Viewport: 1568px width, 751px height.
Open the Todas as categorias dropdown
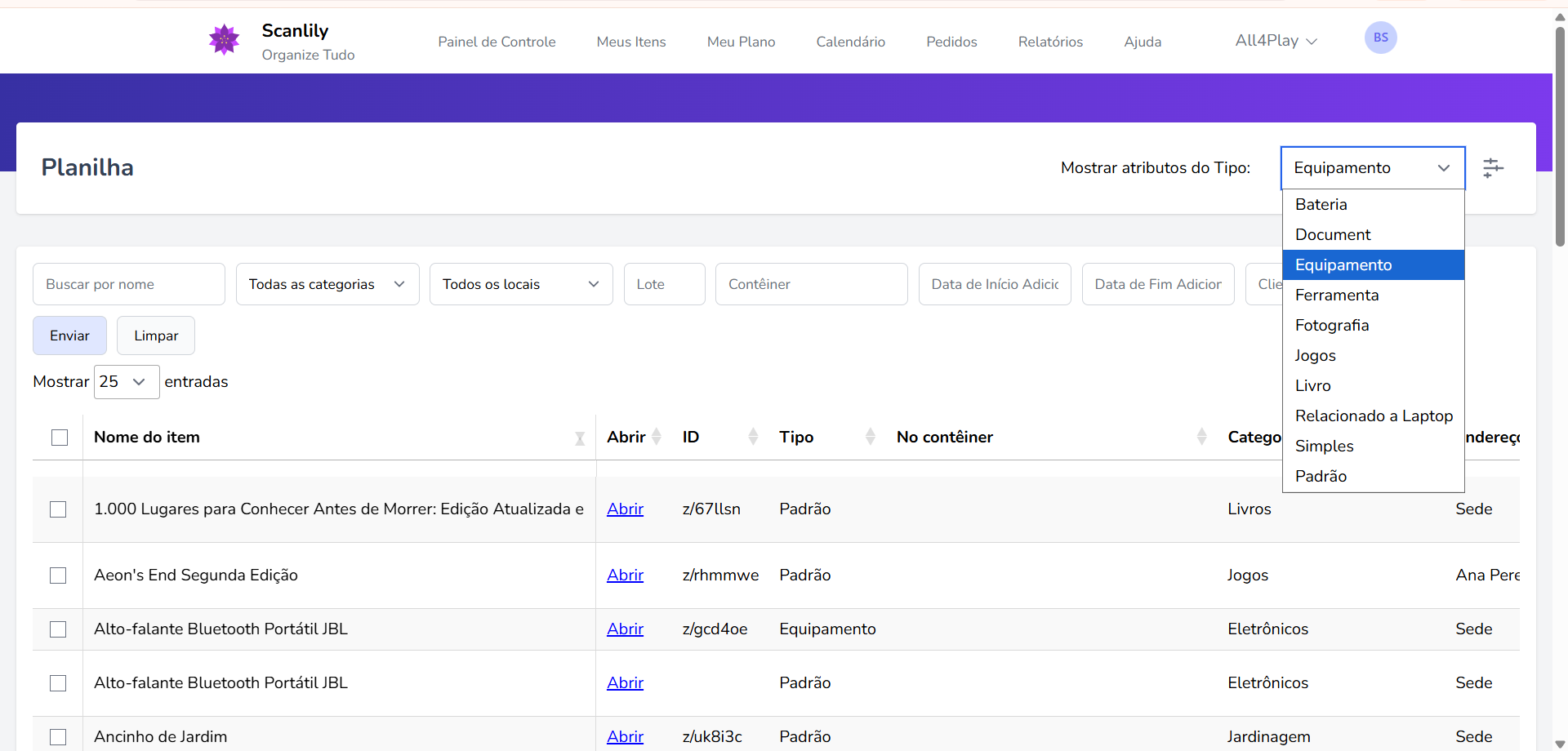[x=327, y=284]
